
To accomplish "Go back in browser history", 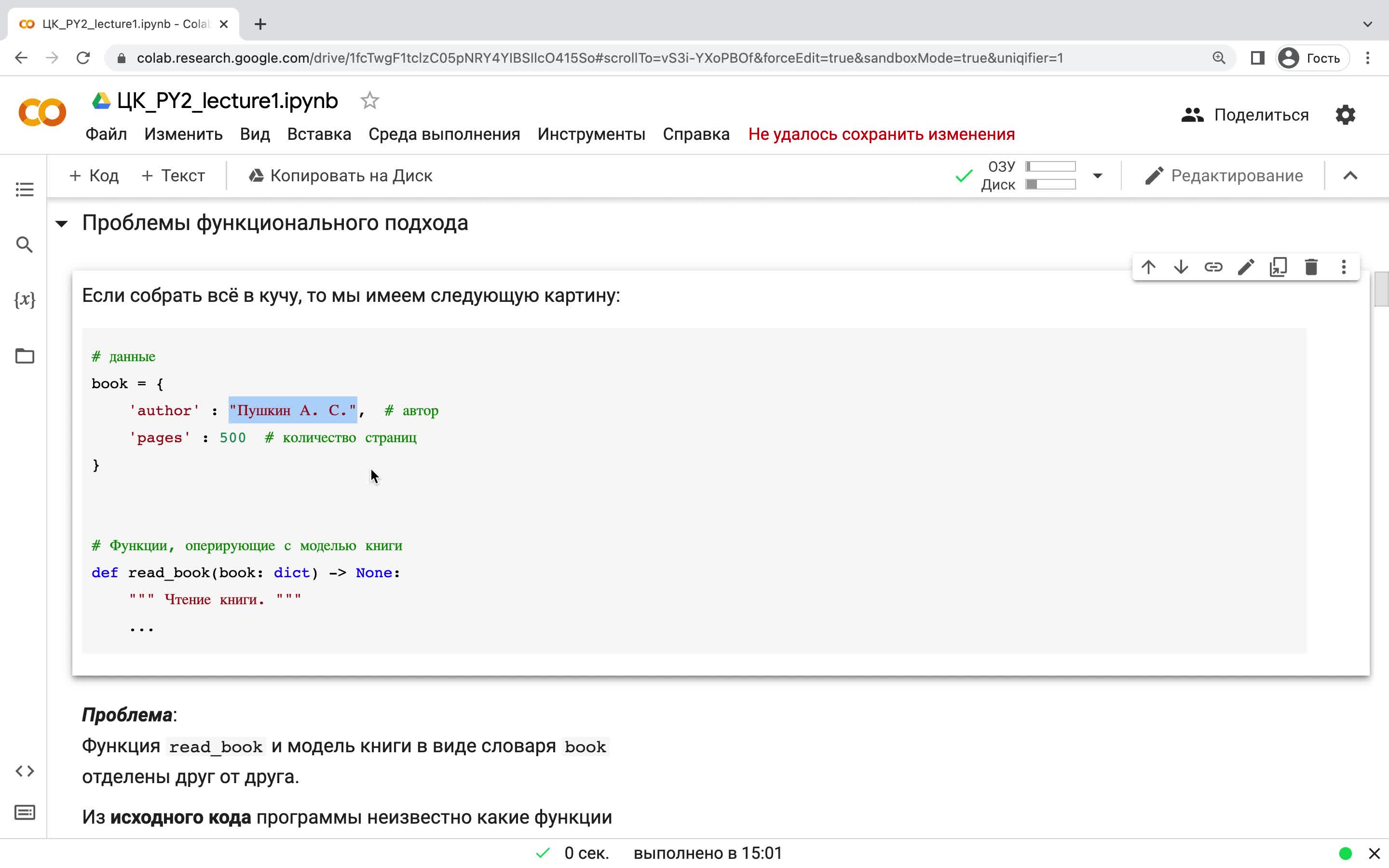I will coord(21,58).
